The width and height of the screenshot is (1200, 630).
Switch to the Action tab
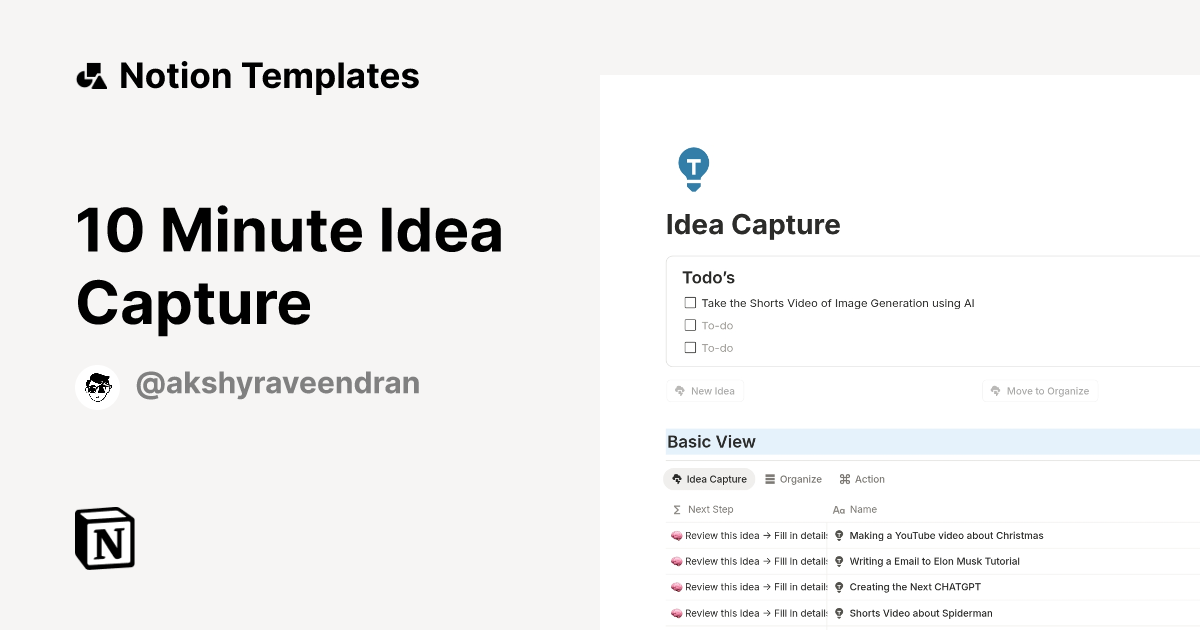[x=861, y=479]
